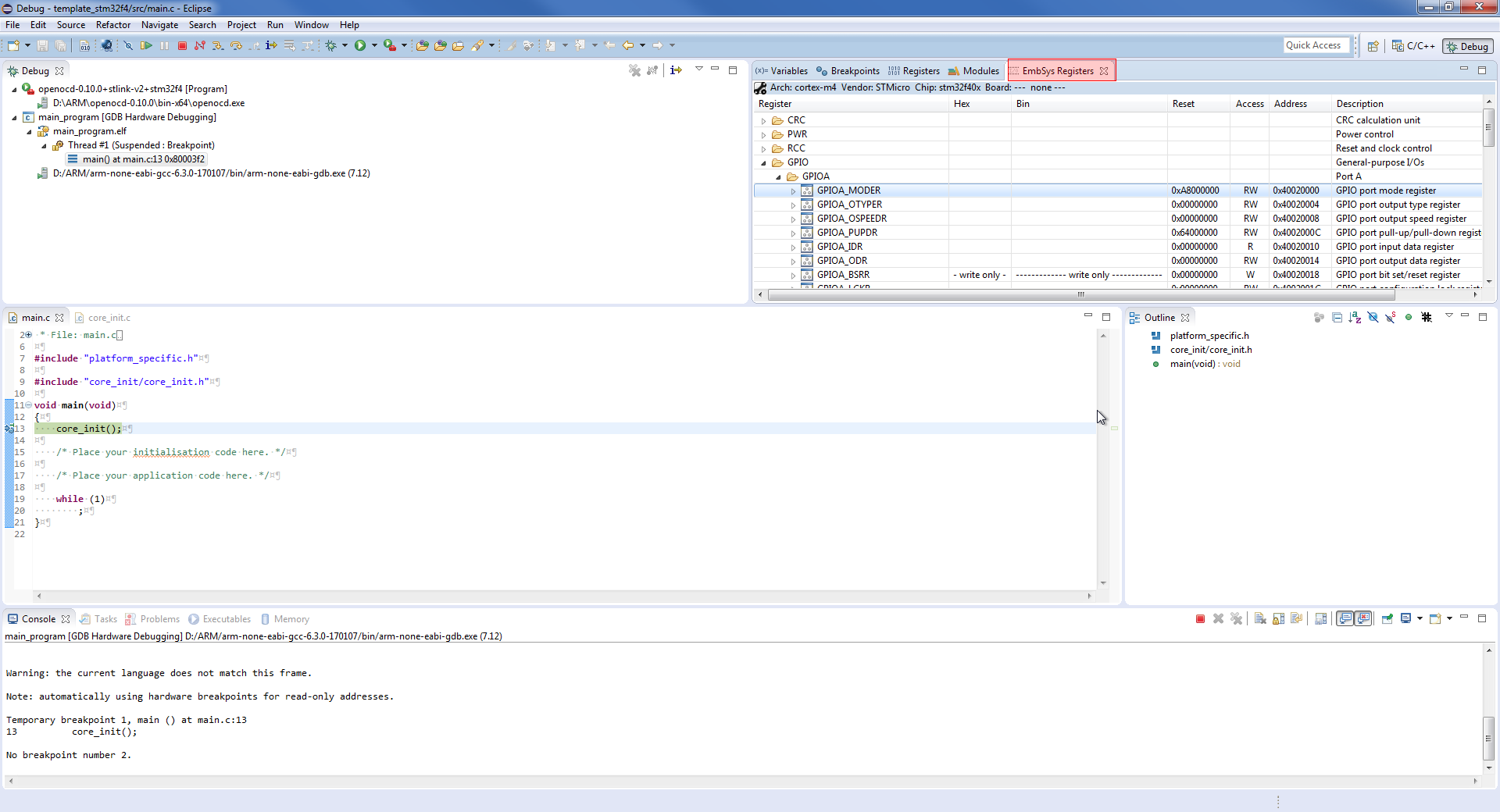Open the Debug launch dropdown arrow
This screenshot has height=812, width=1500.
coord(345,46)
